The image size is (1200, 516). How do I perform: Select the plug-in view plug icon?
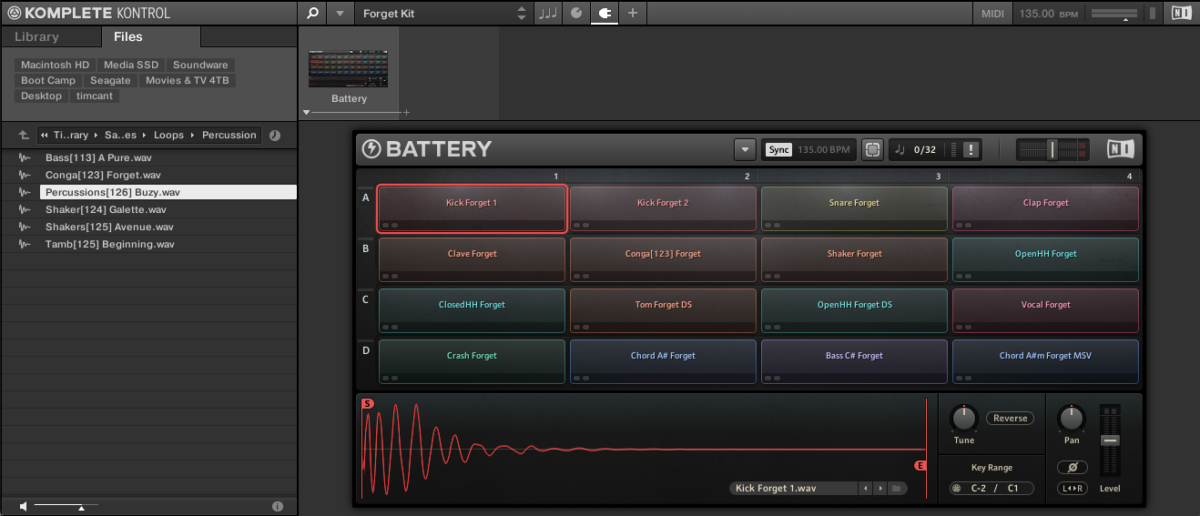pos(604,13)
